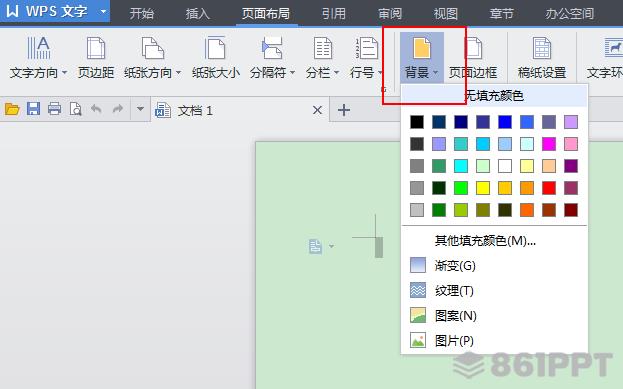Click the undo arrow icon
Screen dimensions: 623x389
pos(96,109)
